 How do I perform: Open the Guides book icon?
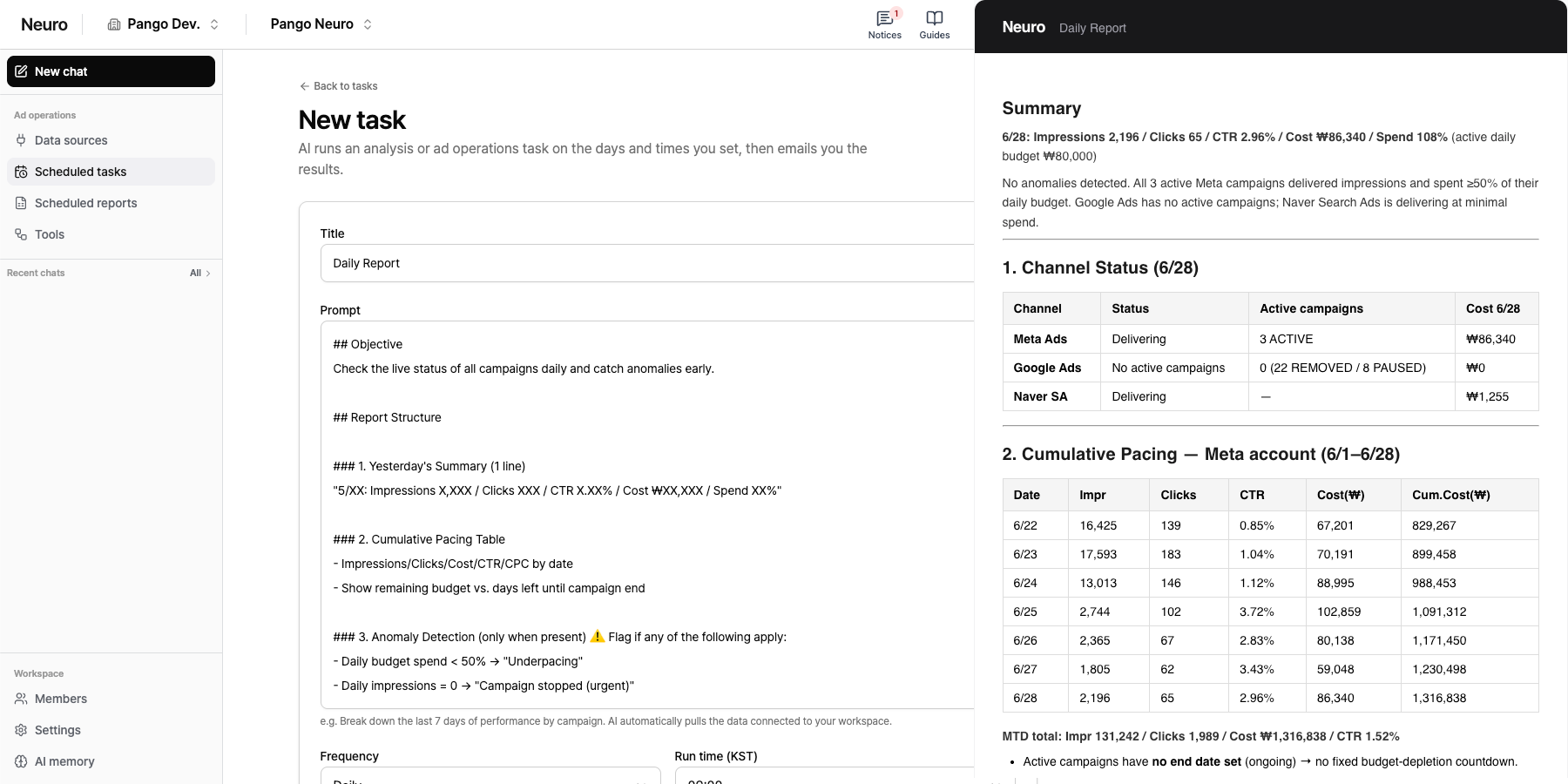coord(935,18)
